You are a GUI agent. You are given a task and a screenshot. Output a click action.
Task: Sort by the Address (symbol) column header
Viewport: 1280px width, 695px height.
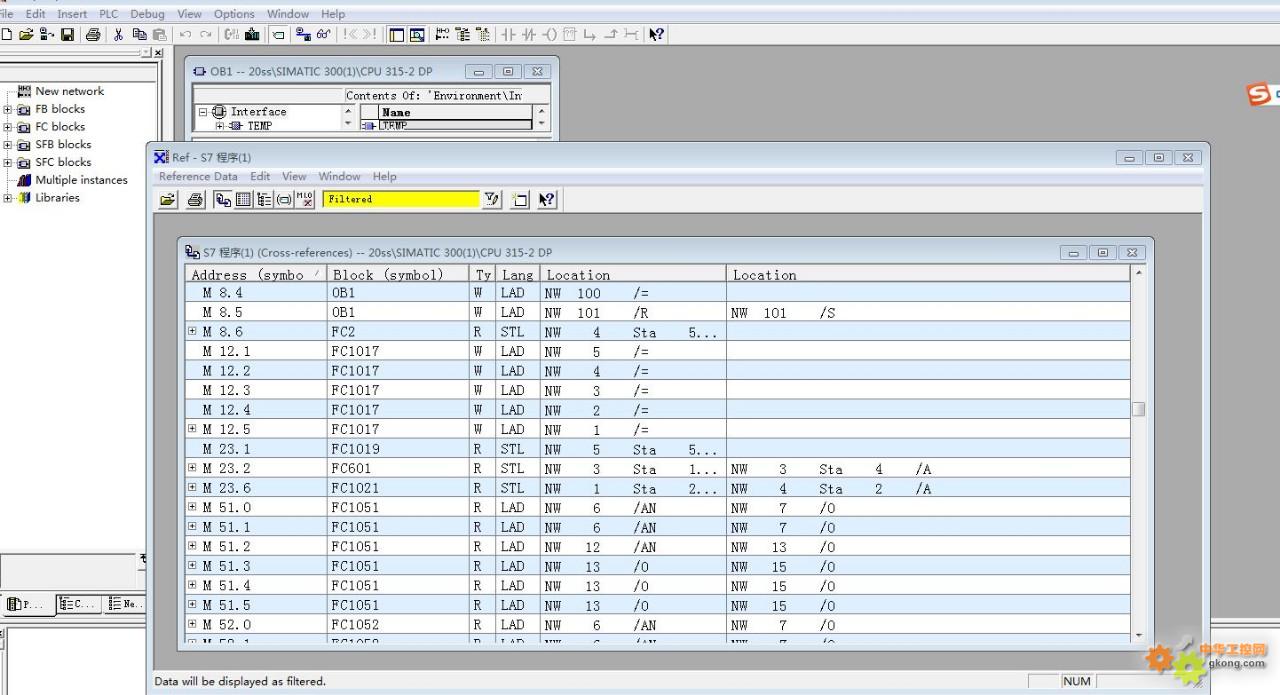(x=256, y=274)
